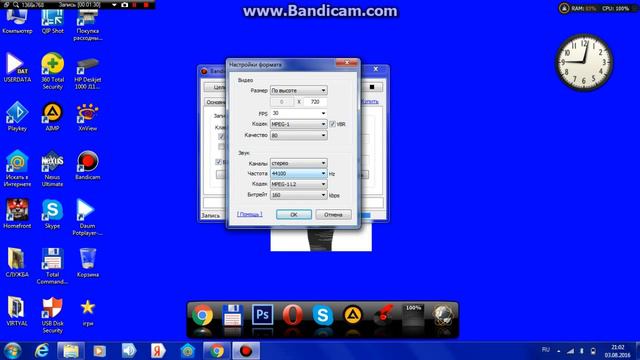Image resolution: width=640 pixels, height=360 pixels.
Task: Switch to Bandicam in the taskbar
Action: tap(246, 351)
